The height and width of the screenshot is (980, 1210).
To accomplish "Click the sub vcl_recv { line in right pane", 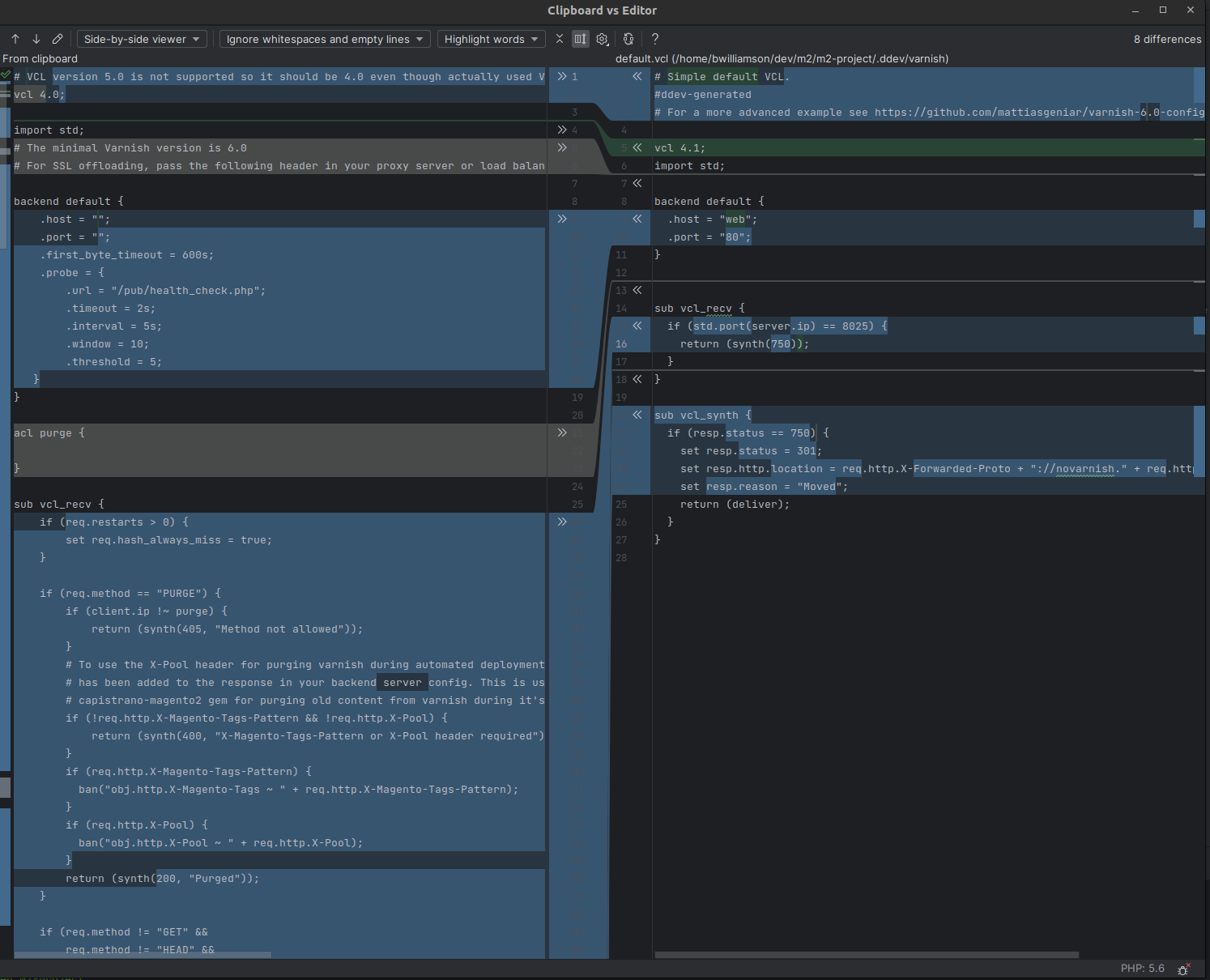I will (x=699, y=308).
